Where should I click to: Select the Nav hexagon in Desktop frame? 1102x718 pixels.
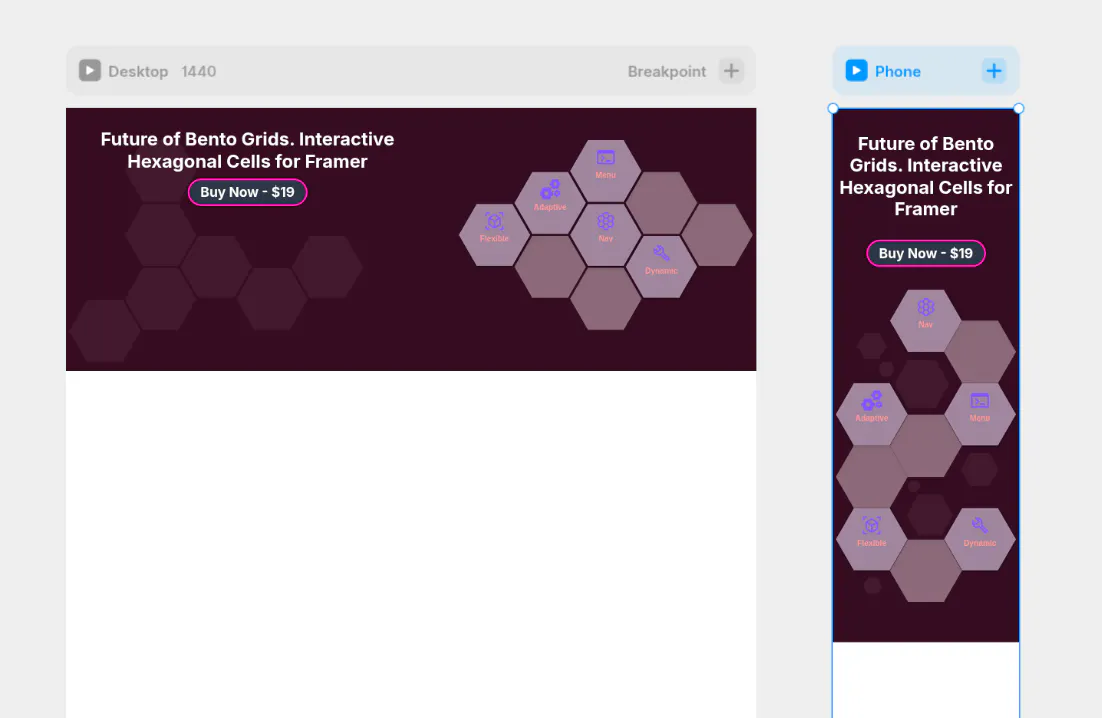[x=605, y=235]
